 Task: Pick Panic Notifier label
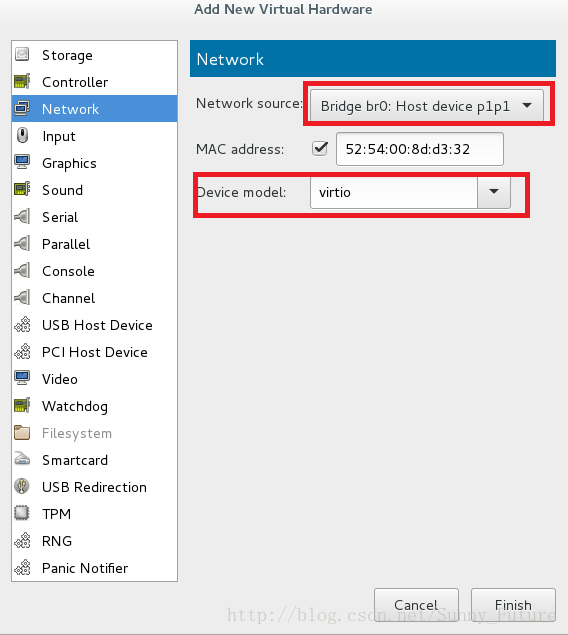(x=85, y=568)
